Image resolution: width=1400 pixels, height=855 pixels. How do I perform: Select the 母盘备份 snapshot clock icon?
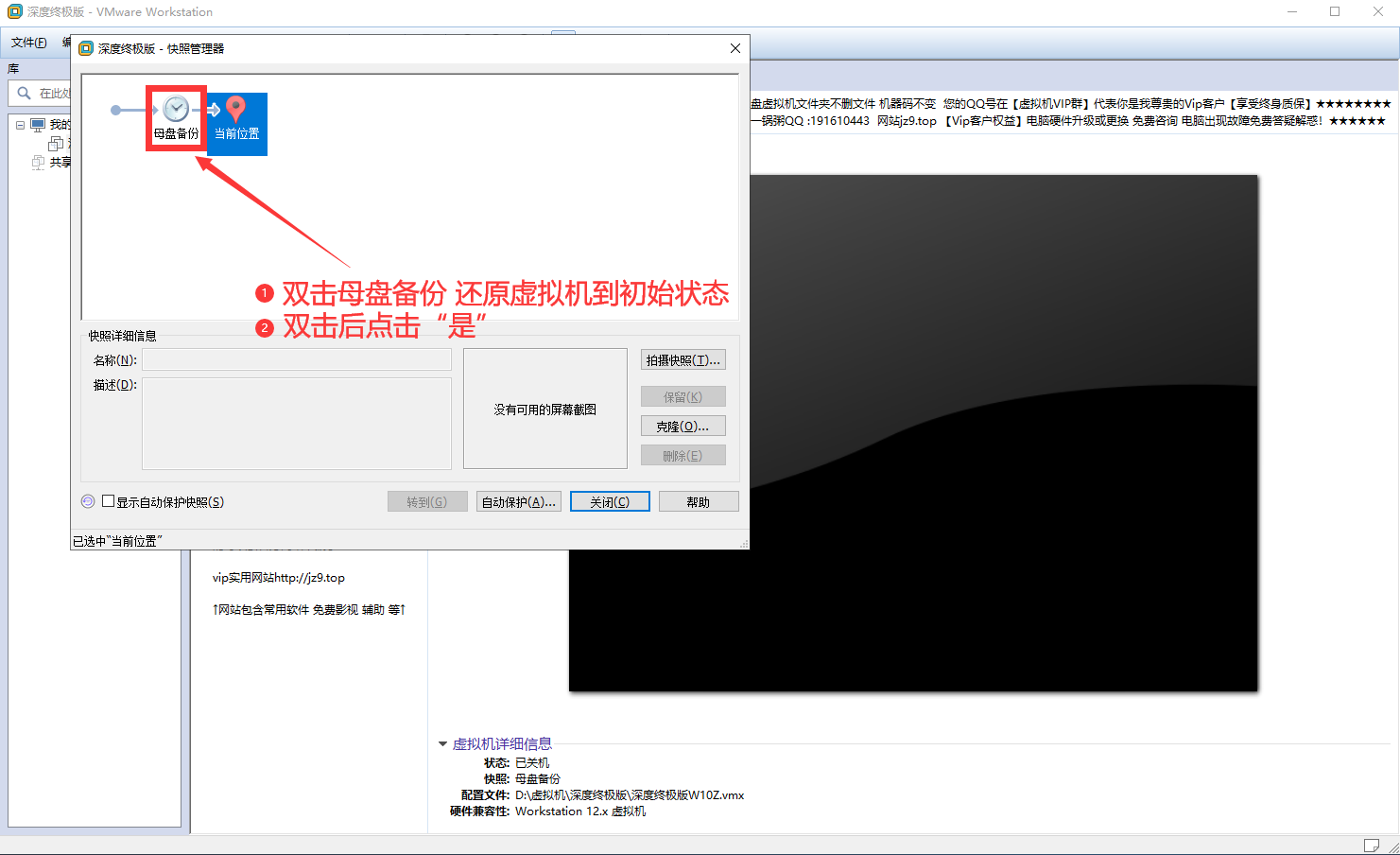[176, 109]
